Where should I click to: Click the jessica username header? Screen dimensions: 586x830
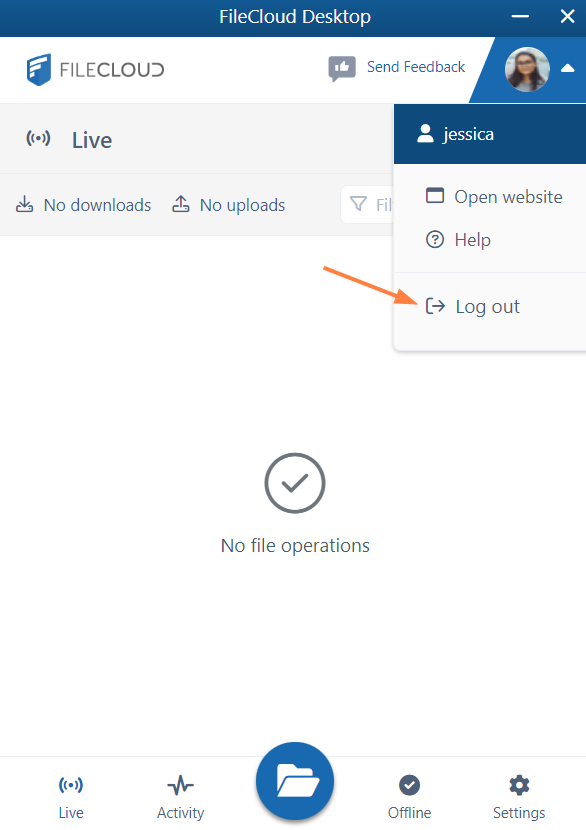(490, 134)
